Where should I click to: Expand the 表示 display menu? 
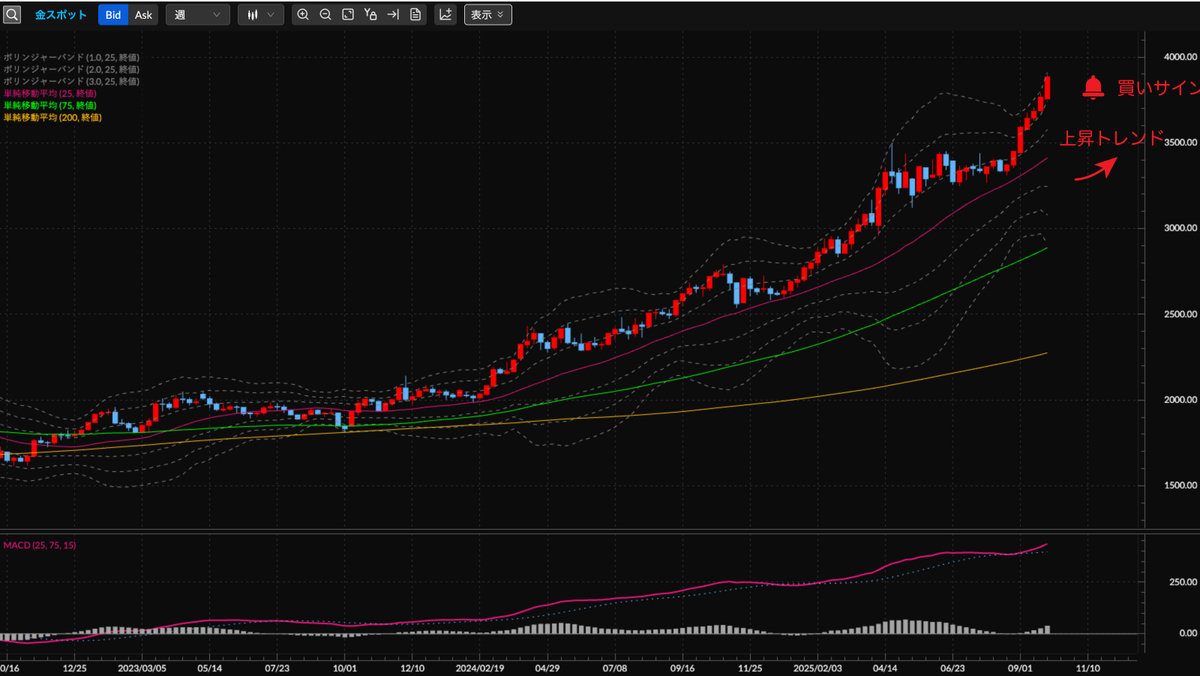pyautogui.click(x=487, y=15)
